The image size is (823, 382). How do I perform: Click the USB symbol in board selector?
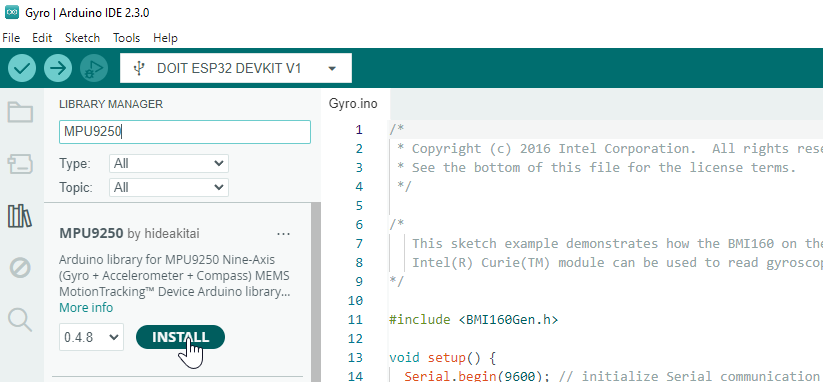[x=139, y=68]
